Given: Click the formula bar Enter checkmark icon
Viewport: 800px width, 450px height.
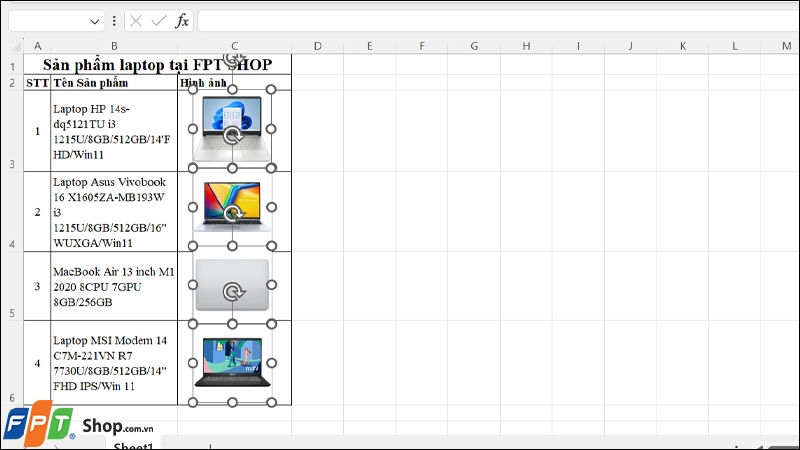Looking at the screenshot, I should pyautogui.click(x=159, y=21).
